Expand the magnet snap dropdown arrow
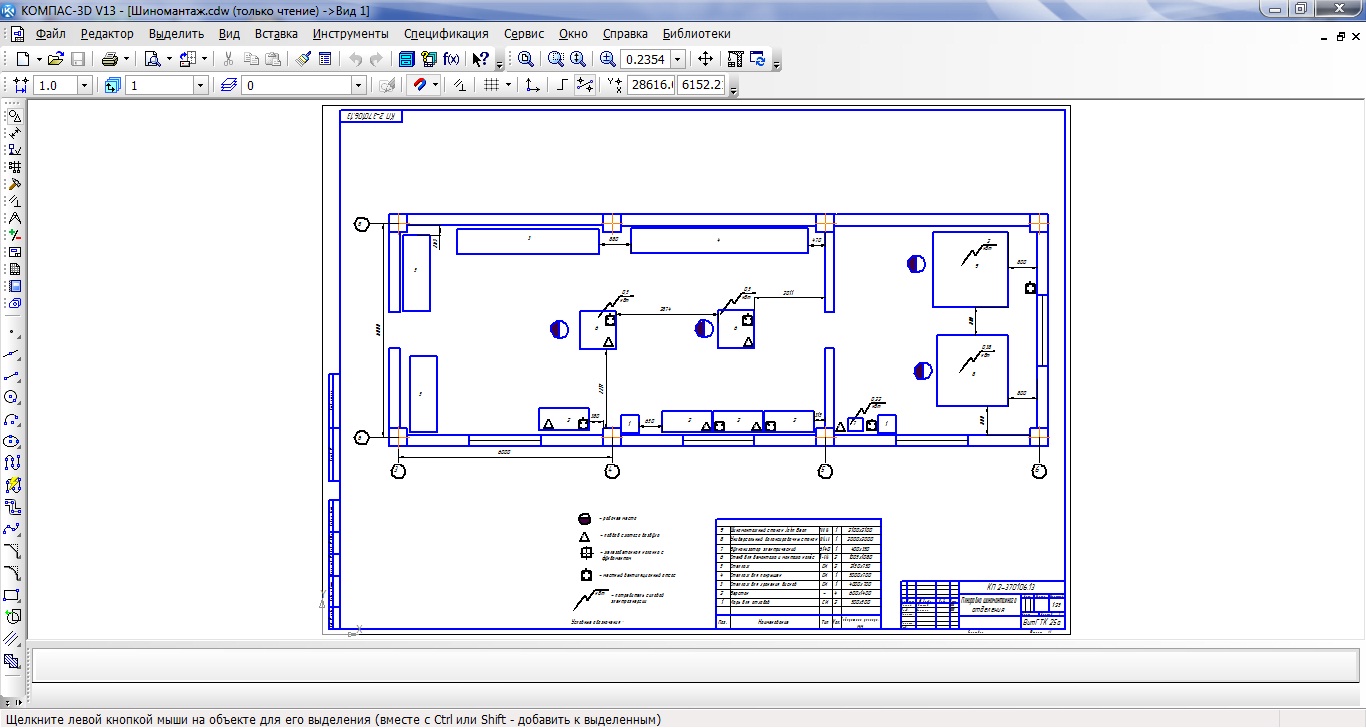This screenshot has height=728, width=1366. point(435,86)
